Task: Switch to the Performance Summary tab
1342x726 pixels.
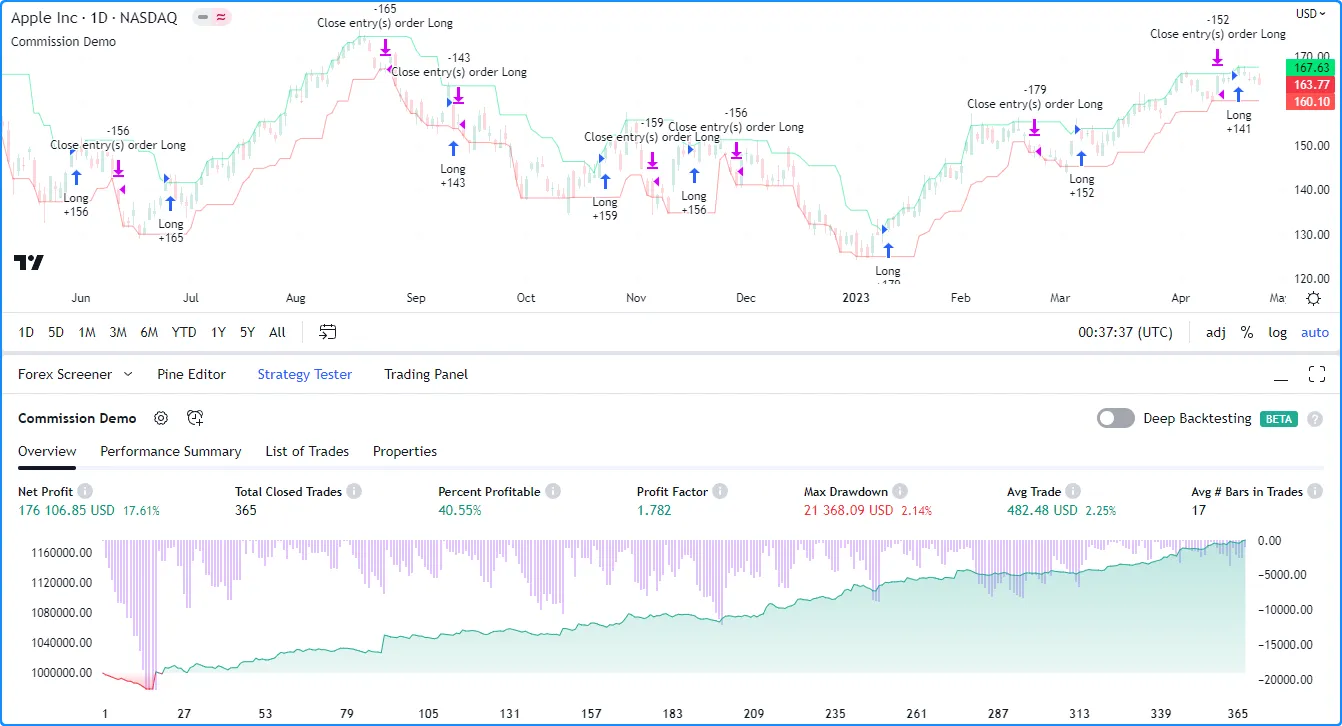Action: click(171, 451)
